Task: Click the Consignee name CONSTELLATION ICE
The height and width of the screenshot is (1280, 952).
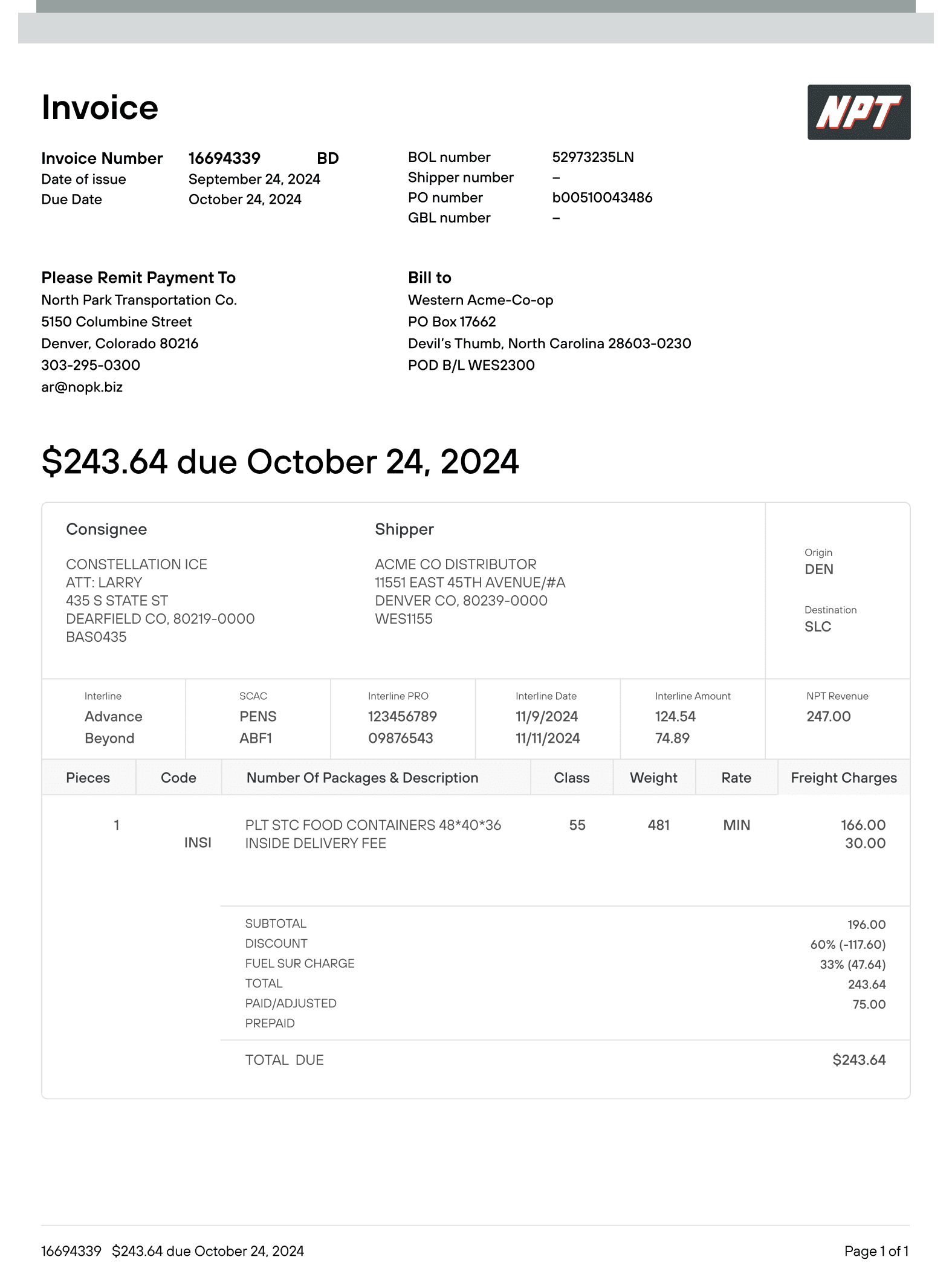Action: pos(137,564)
